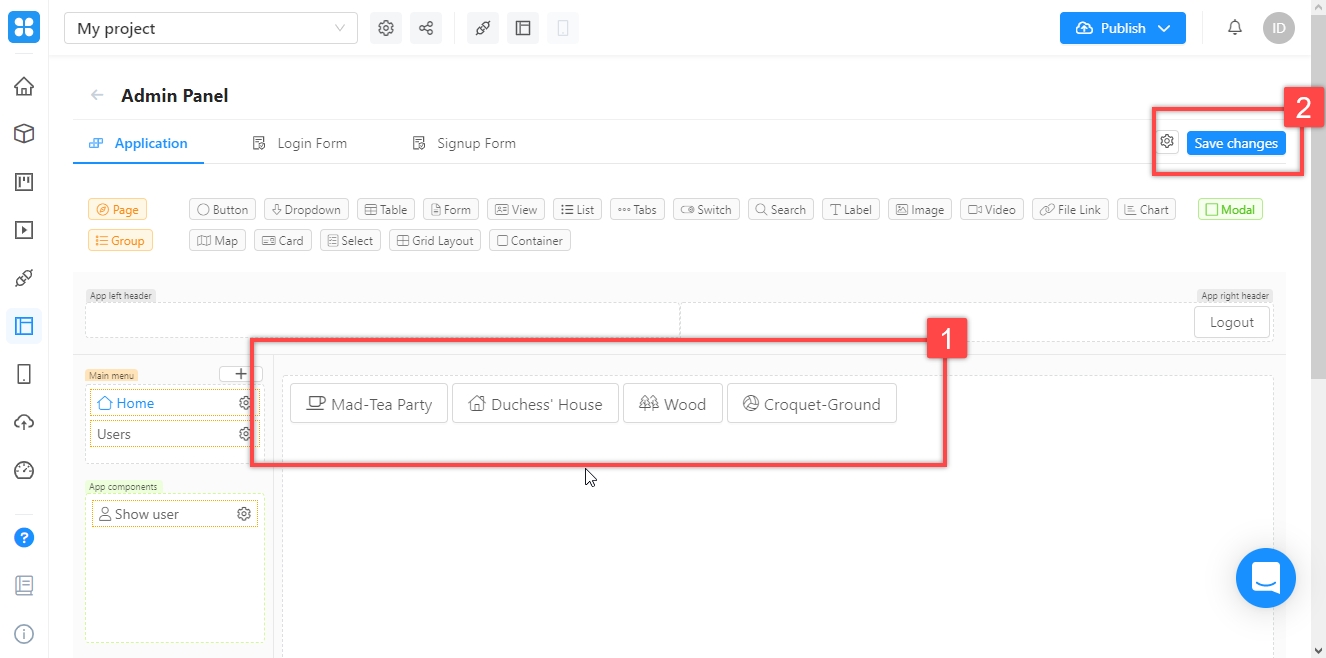Open the speedometer dashboard icon in sidebar
The width and height of the screenshot is (1326, 658).
point(24,470)
